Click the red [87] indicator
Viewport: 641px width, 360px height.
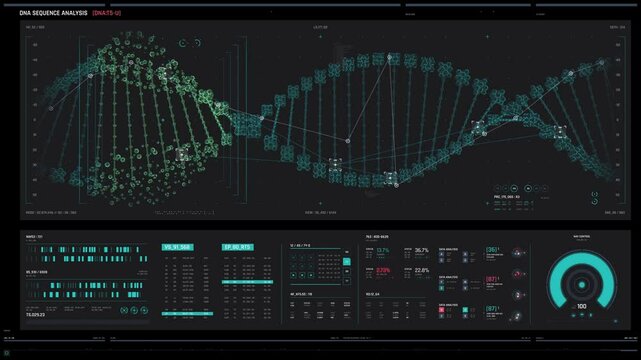(492, 279)
